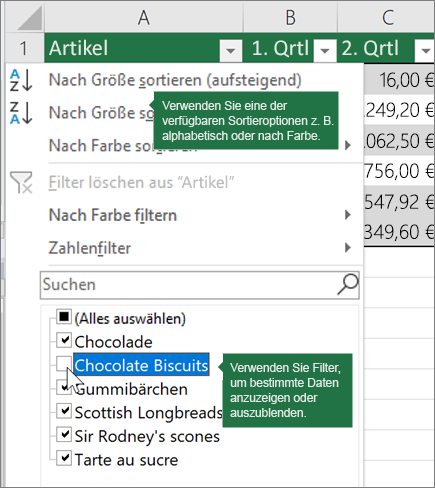
Task: Expand the Zahlenfilter submenu arrow
Action: (x=348, y=248)
